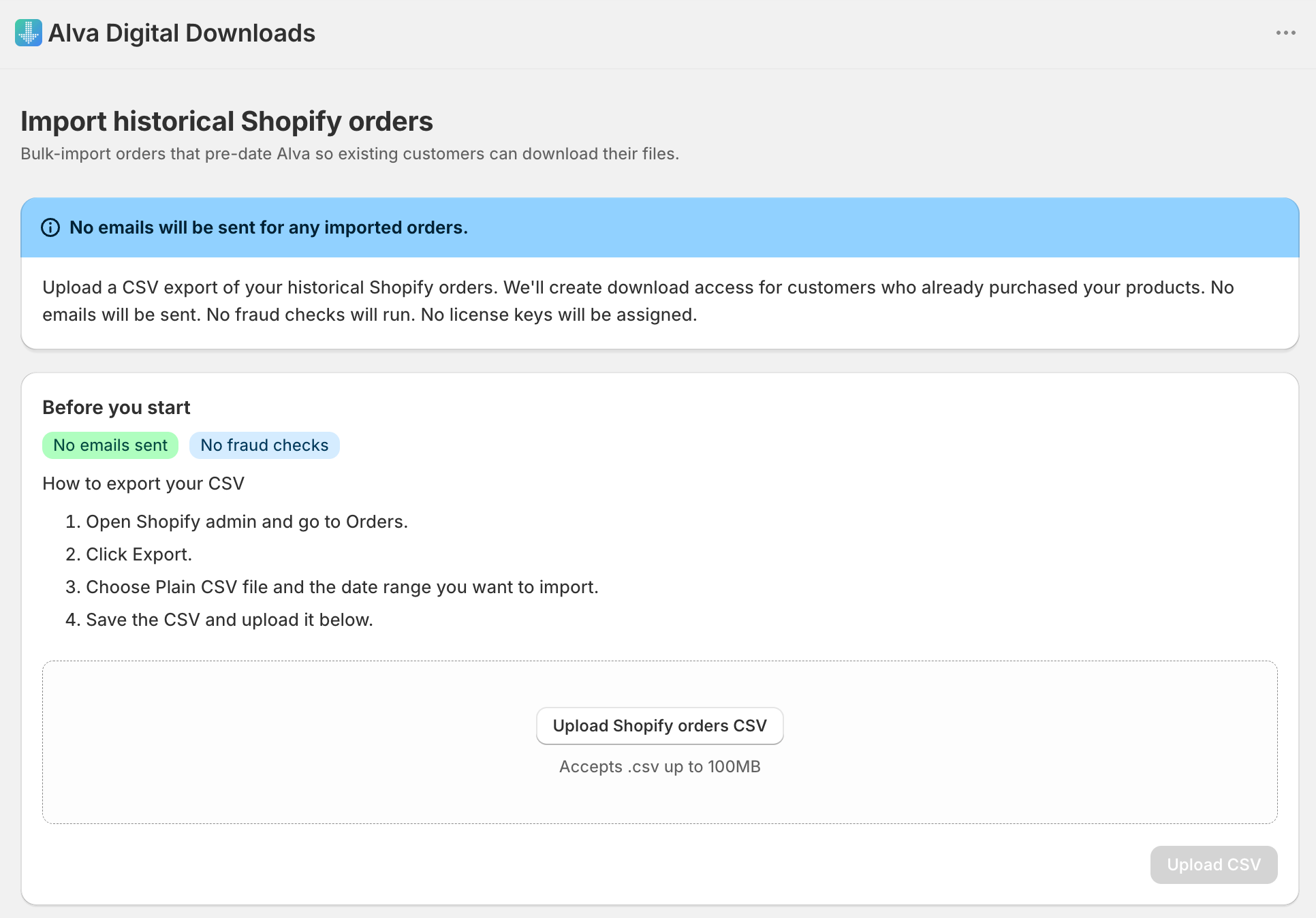This screenshot has height=918, width=1316.
Task: Click step 2 Click Export text
Action: tap(139, 554)
